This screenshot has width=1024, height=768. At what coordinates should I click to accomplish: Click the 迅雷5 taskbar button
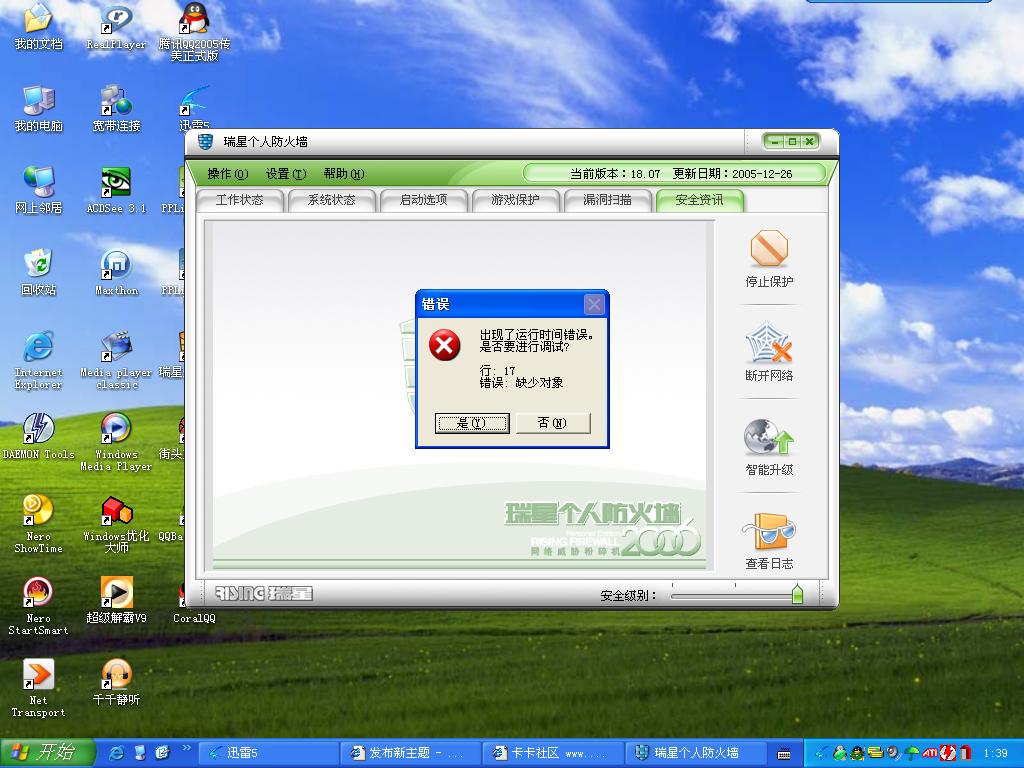tap(268, 753)
